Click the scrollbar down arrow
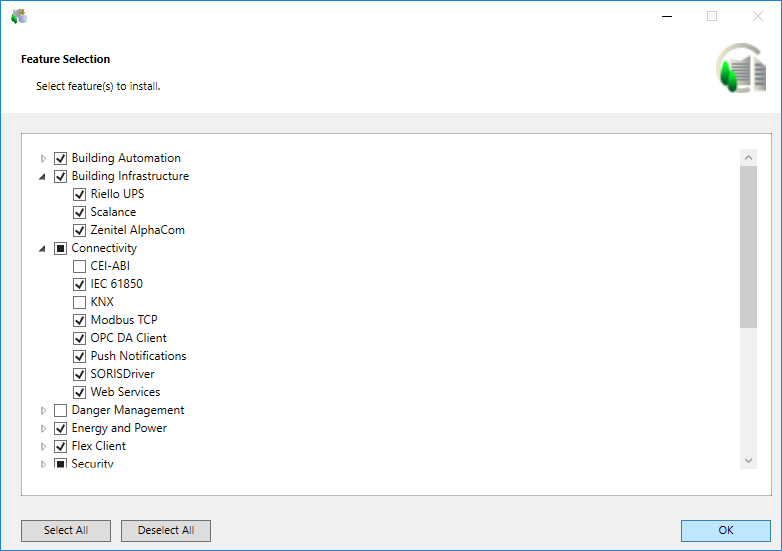The image size is (782, 551). (x=749, y=460)
